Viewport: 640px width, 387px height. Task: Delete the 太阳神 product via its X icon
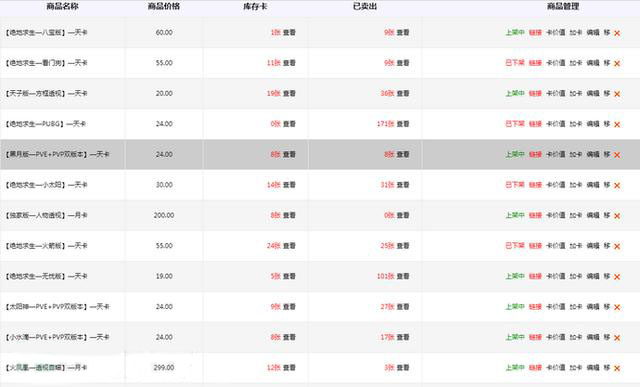617,307
